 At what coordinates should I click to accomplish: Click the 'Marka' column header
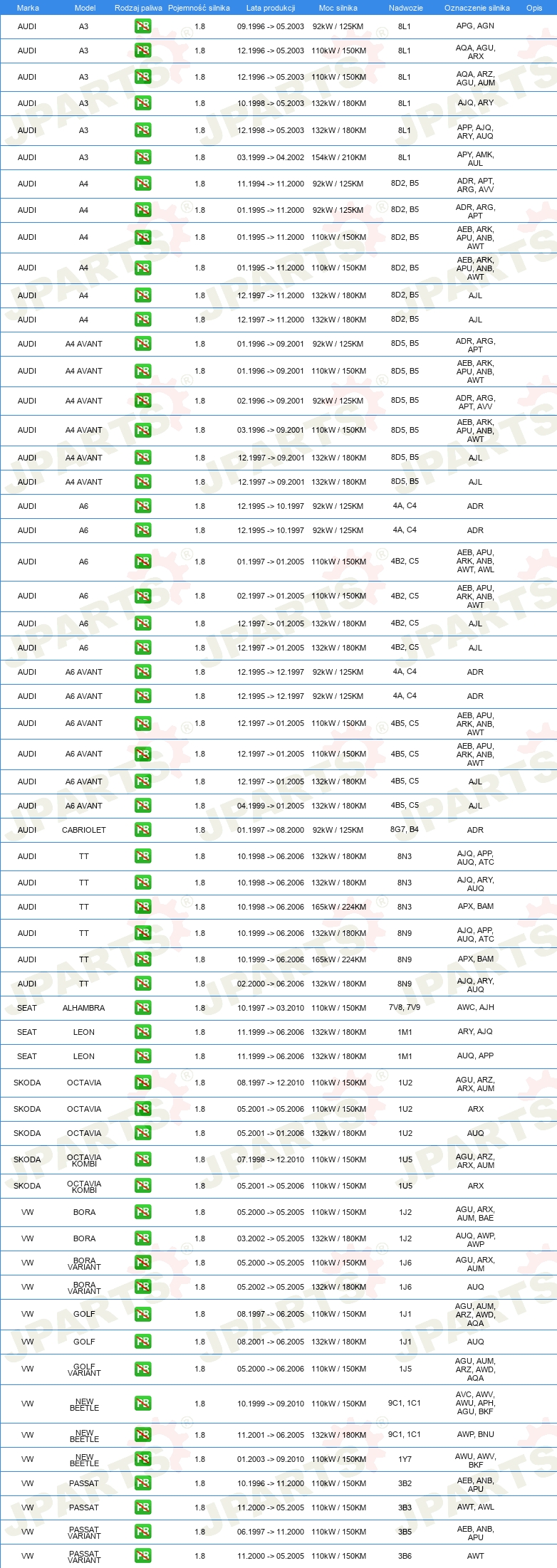(28, 8)
